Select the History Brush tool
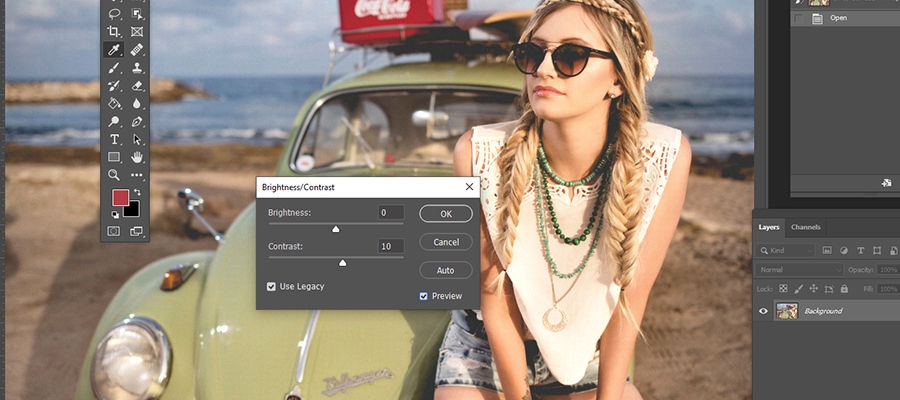This screenshot has width=900, height=400. pyautogui.click(x=114, y=86)
